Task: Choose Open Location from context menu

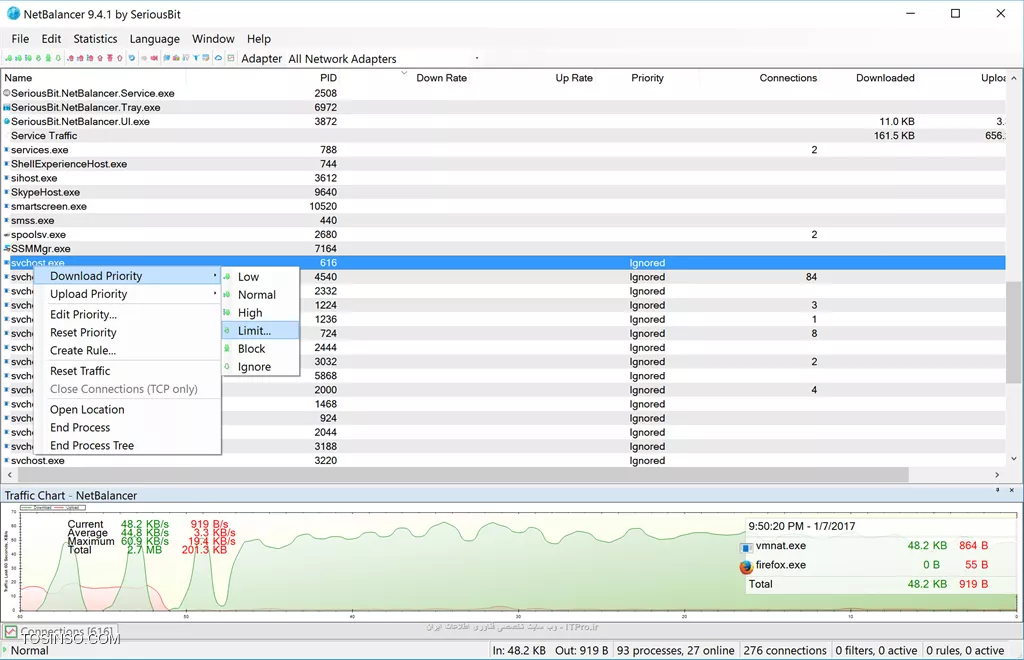Action: [127, 409]
